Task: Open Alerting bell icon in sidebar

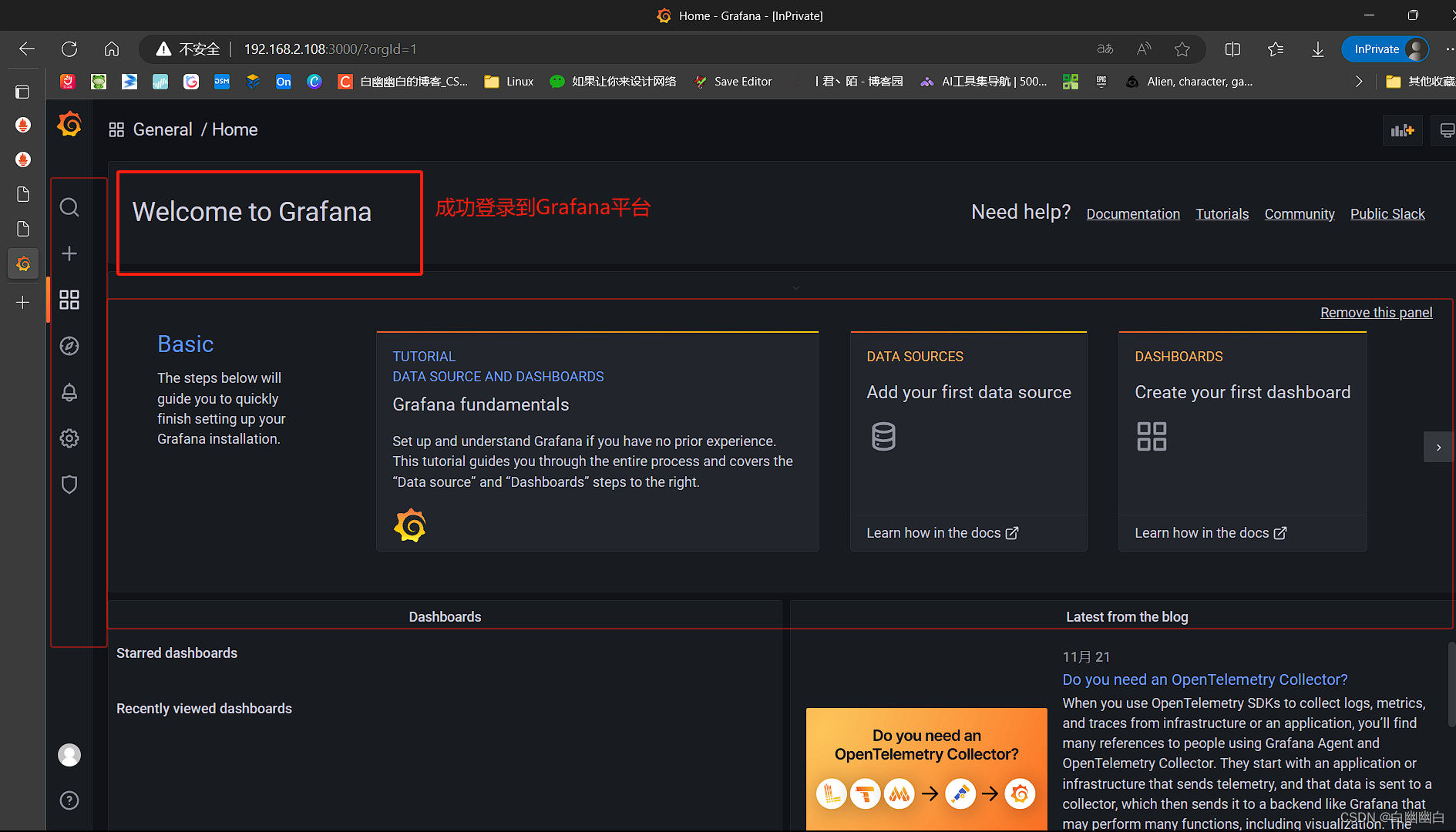Action: [x=69, y=392]
